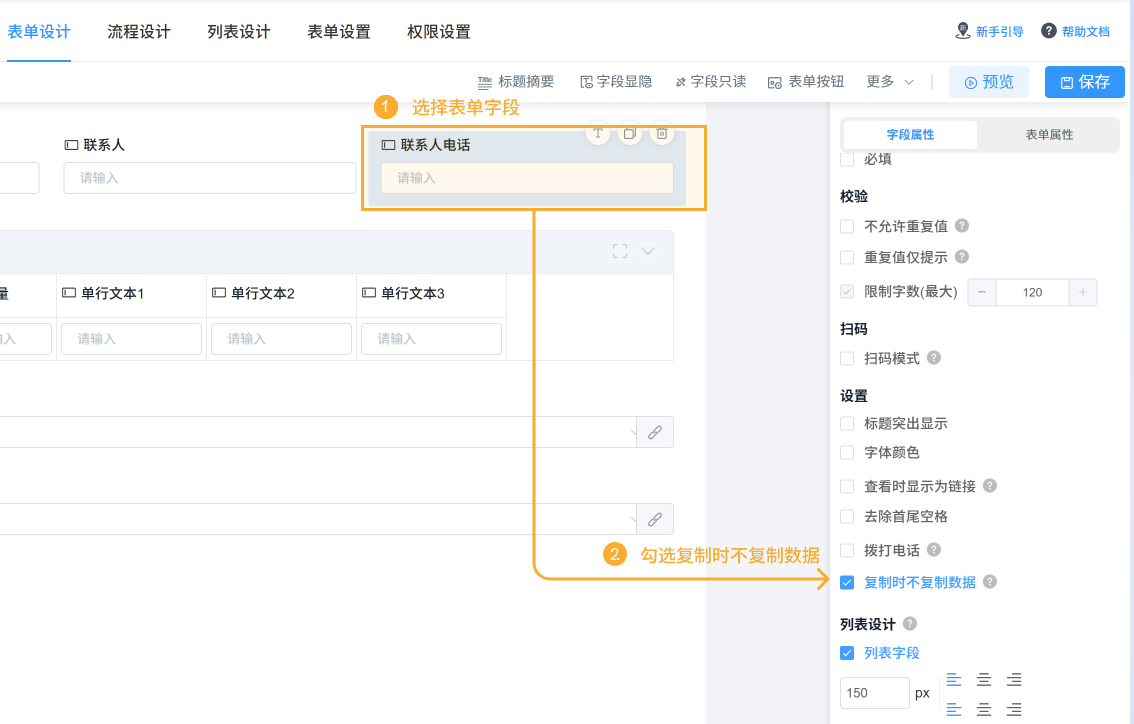Decrease max character limit with minus button
Screen dimensions: 1134x724
click(981, 292)
